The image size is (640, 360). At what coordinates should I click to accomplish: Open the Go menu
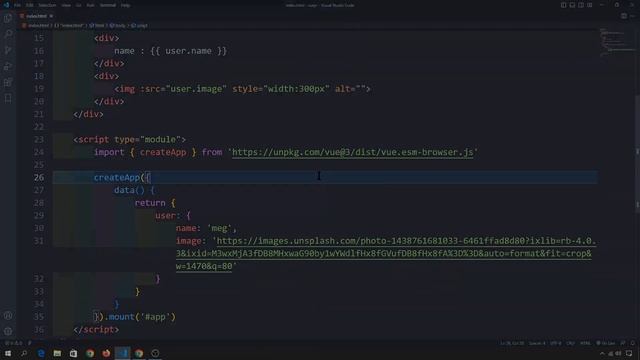[78, 5]
